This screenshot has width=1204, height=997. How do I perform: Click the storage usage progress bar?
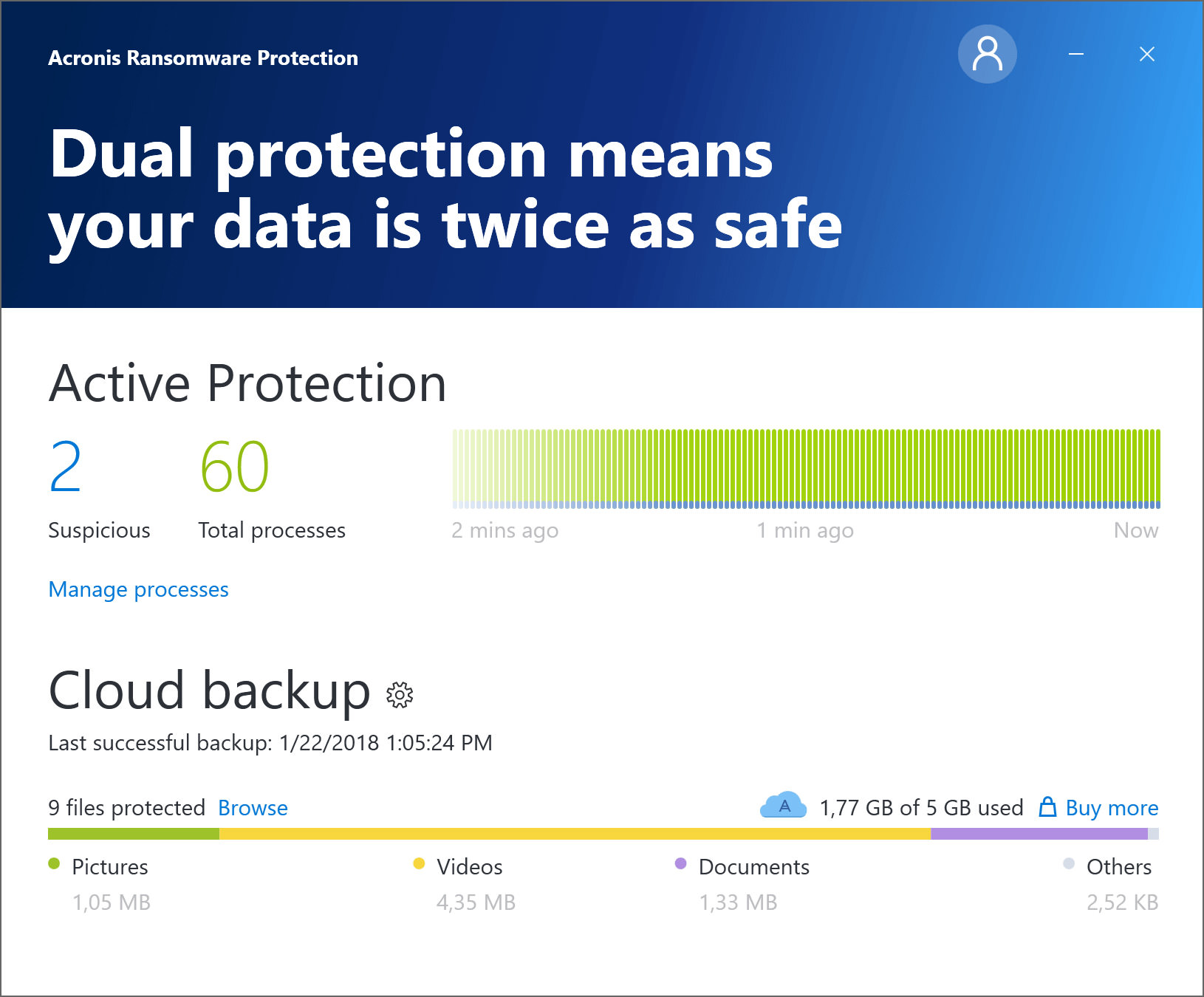[x=602, y=834]
